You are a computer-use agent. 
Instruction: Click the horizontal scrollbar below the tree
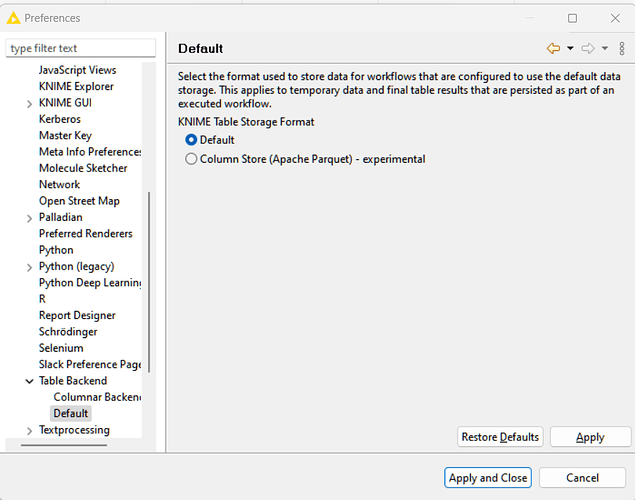(64, 445)
